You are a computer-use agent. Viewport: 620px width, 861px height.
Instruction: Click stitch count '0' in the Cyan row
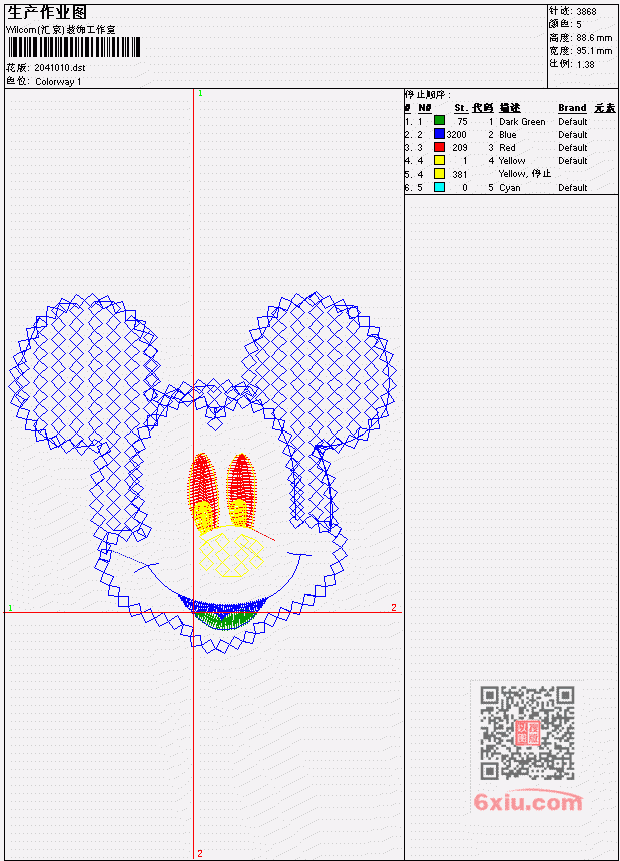[x=465, y=187]
